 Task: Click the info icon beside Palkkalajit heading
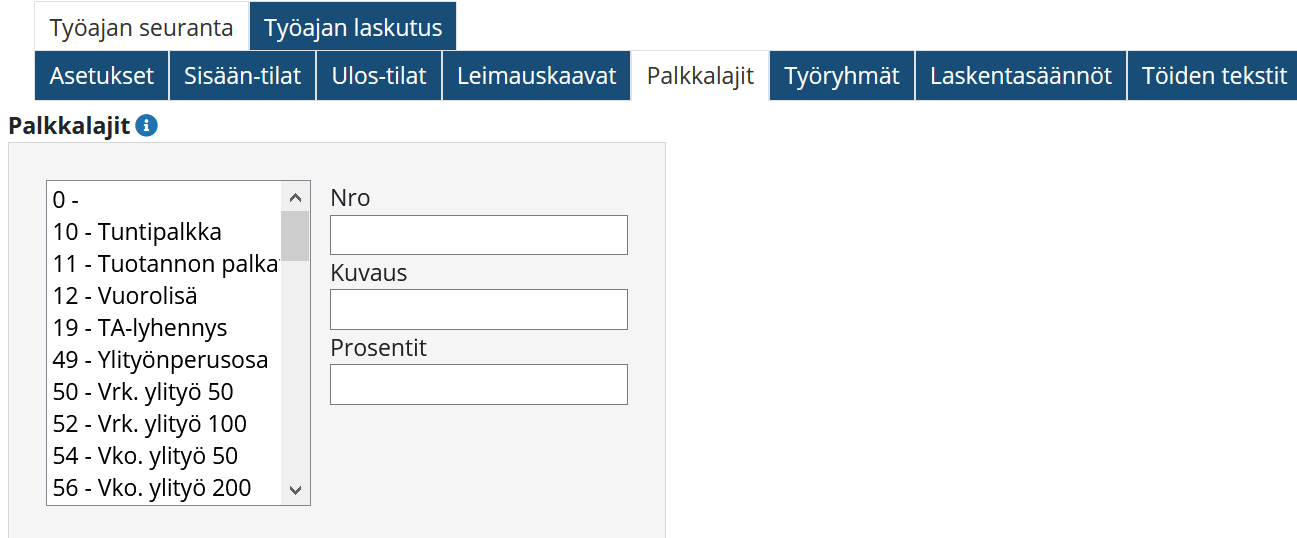coord(147,126)
